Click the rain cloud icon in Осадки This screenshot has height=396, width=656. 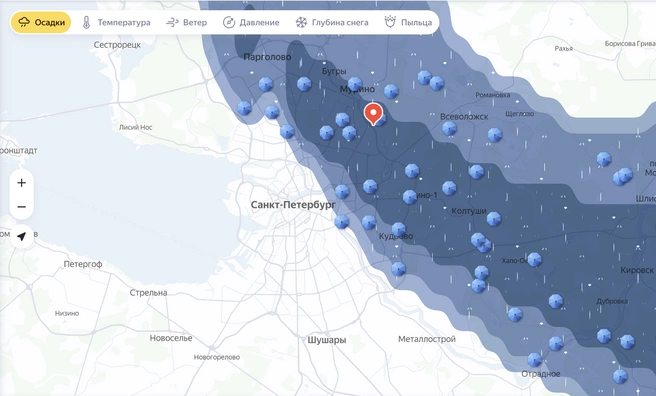pos(24,22)
